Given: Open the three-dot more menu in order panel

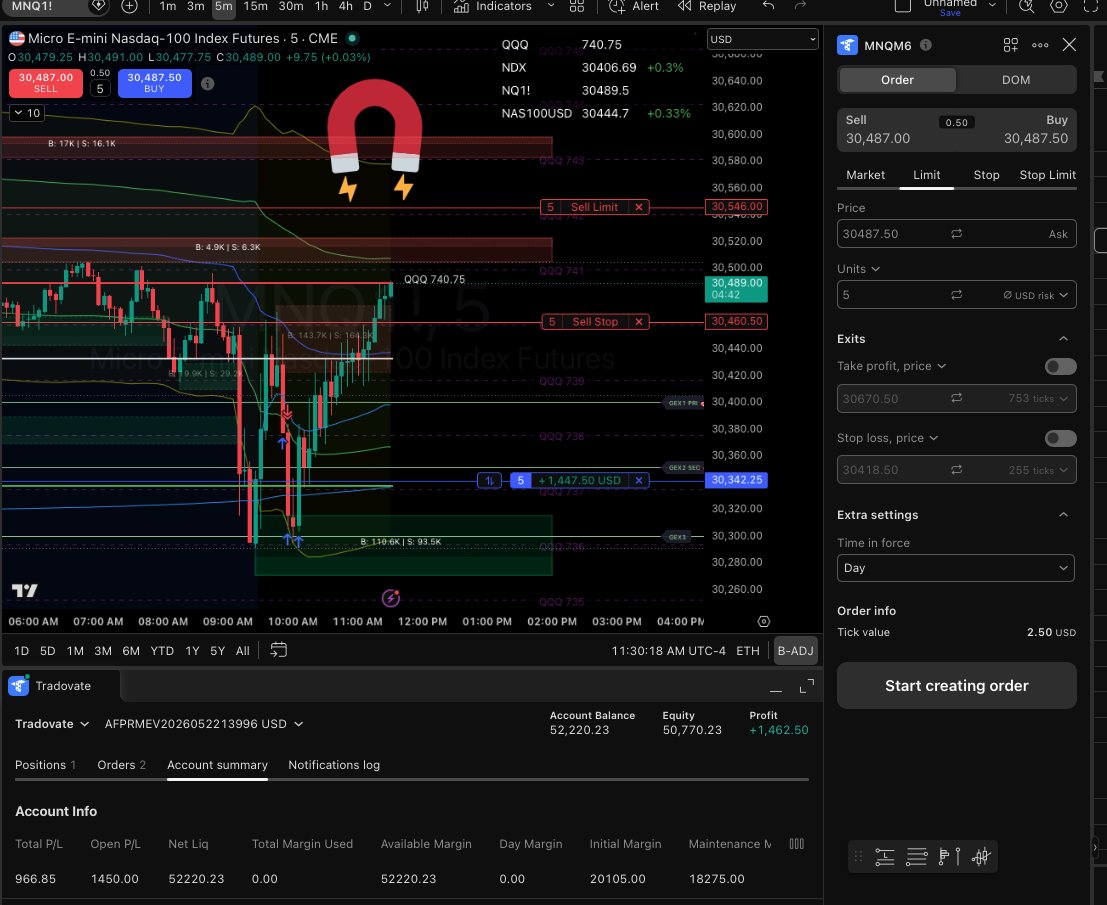Looking at the screenshot, I should [1040, 45].
